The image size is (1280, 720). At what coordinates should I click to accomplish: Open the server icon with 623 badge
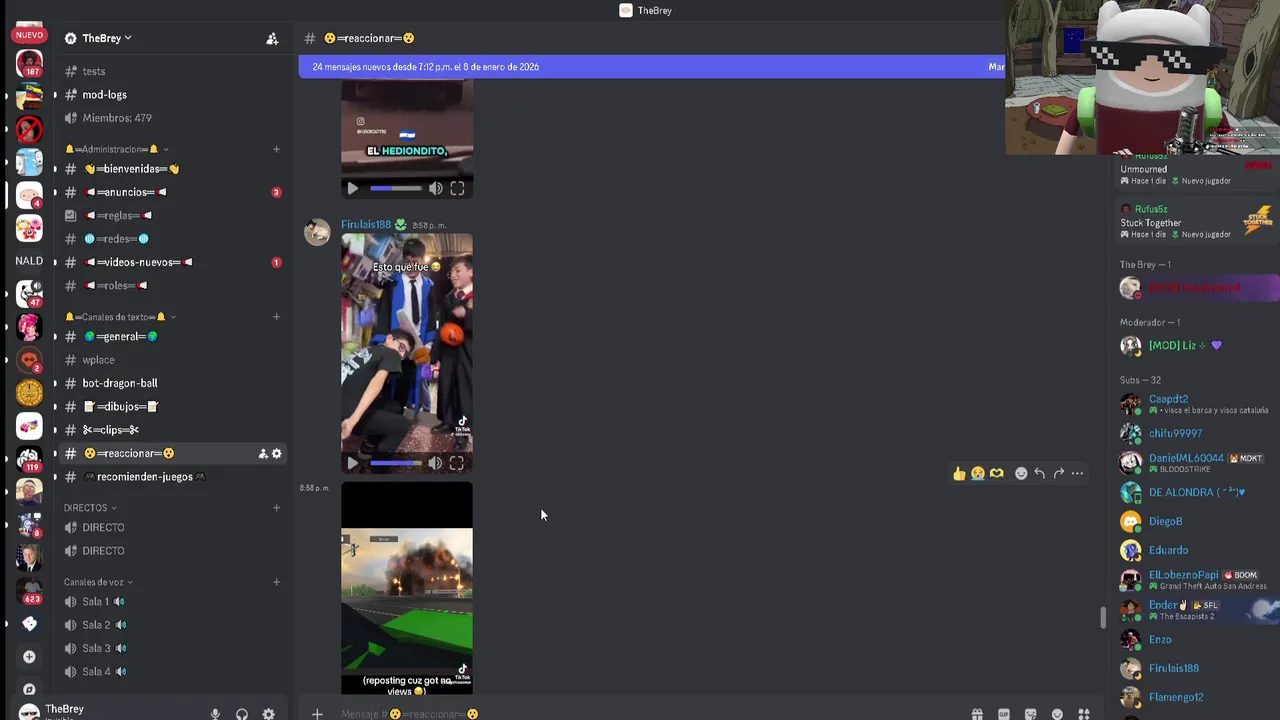[x=29, y=590]
